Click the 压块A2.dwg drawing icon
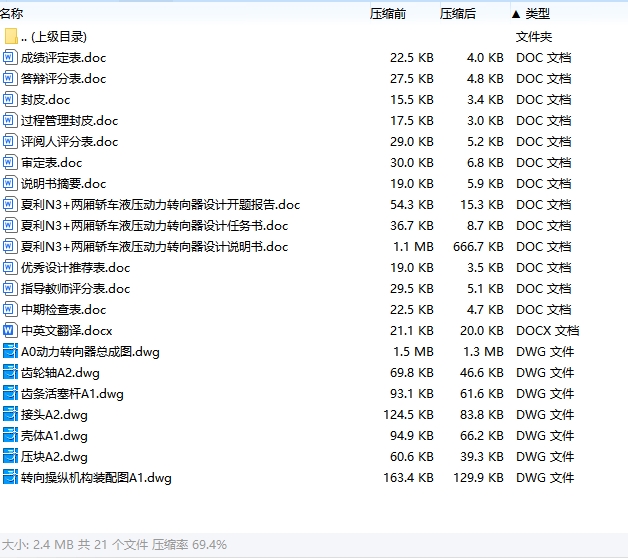Image resolution: width=628 pixels, height=558 pixels. pyautogui.click(x=10, y=456)
